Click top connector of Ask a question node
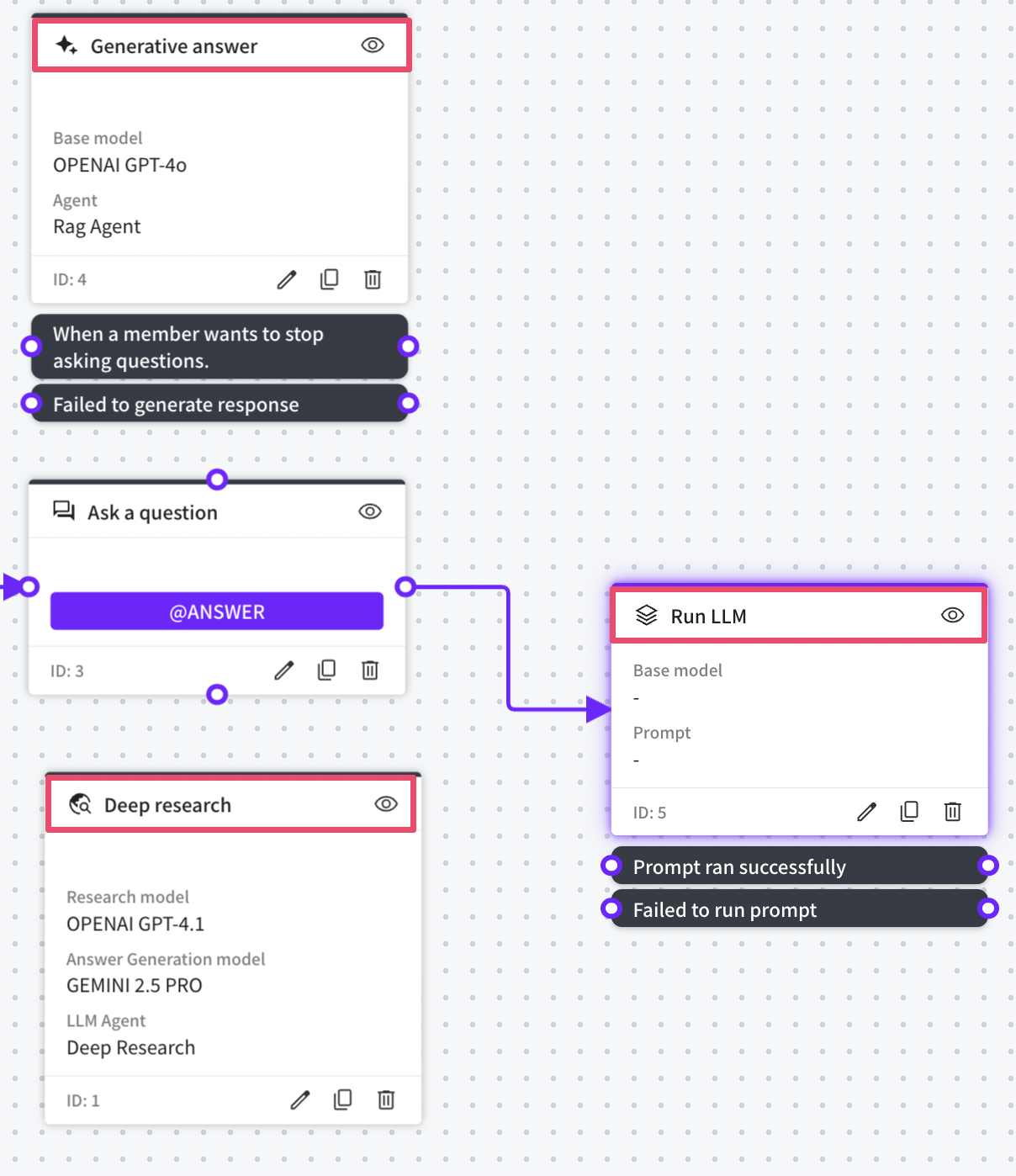The width and height of the screenshot is (1016, 1176). coord(217,479)
